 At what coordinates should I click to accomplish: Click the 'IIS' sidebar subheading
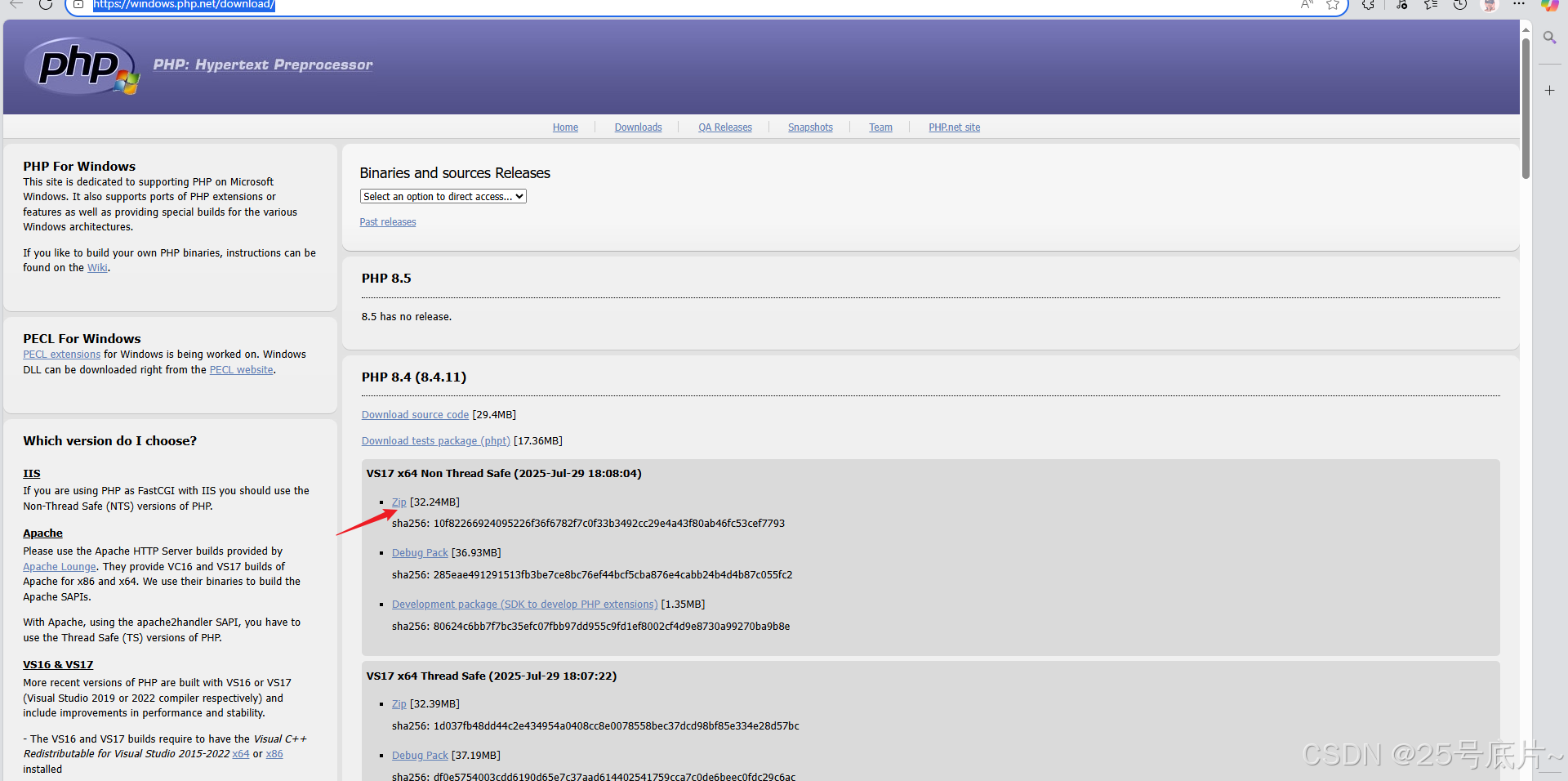32,474
